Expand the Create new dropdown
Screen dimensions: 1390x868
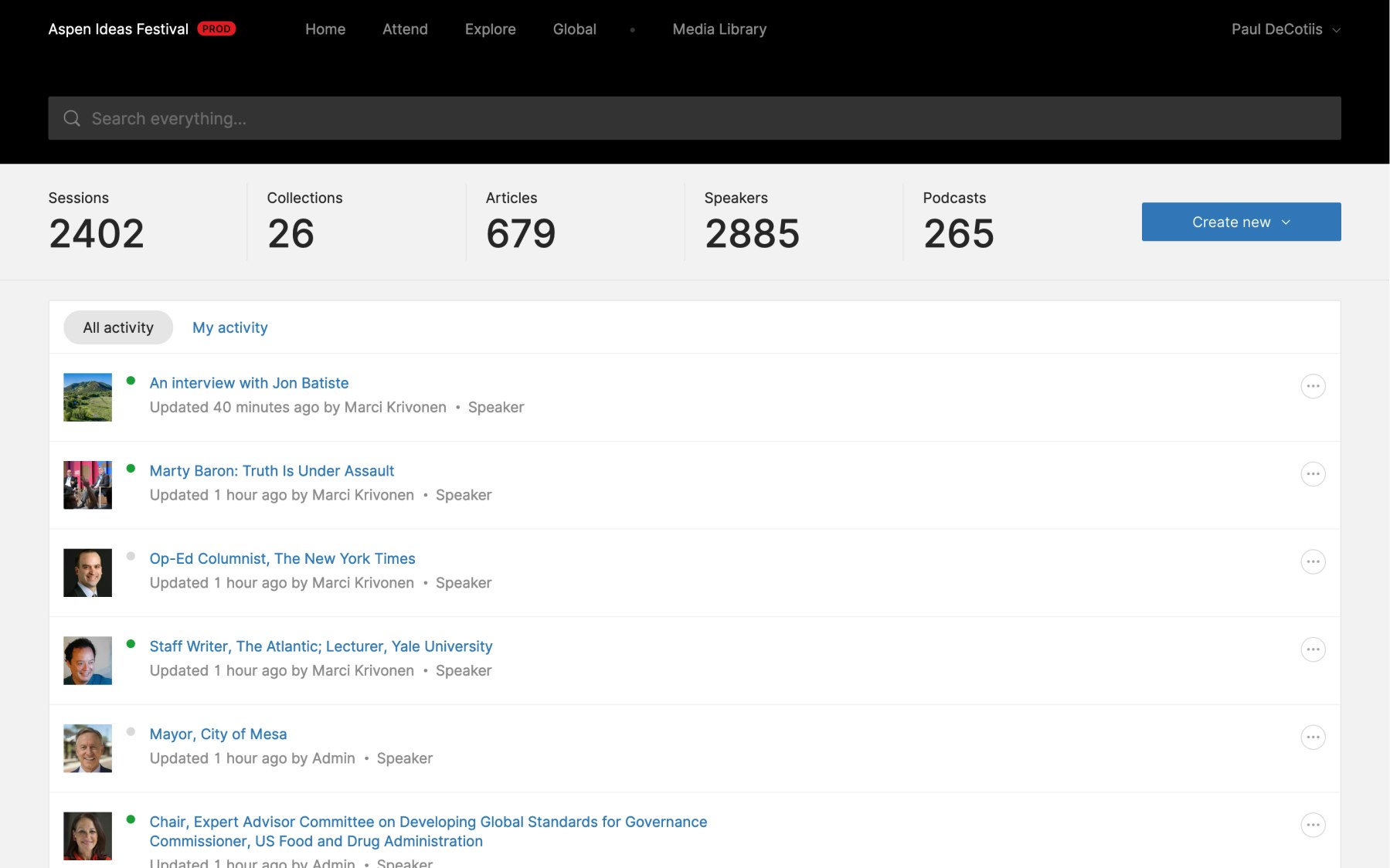pyautogui.click(x=1241, y=222)
